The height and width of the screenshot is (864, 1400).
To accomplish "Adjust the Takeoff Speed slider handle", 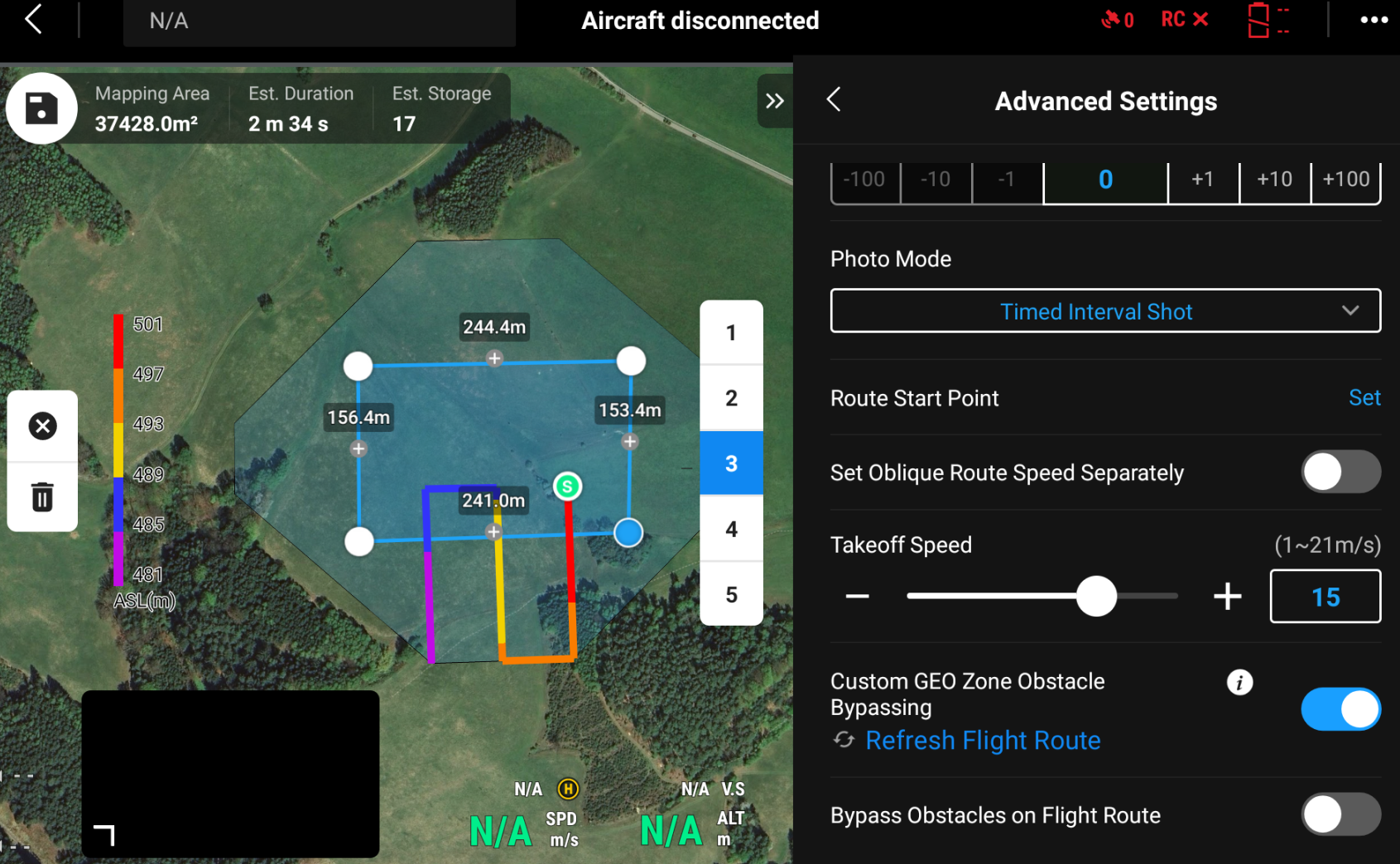I will point(1096,596).
